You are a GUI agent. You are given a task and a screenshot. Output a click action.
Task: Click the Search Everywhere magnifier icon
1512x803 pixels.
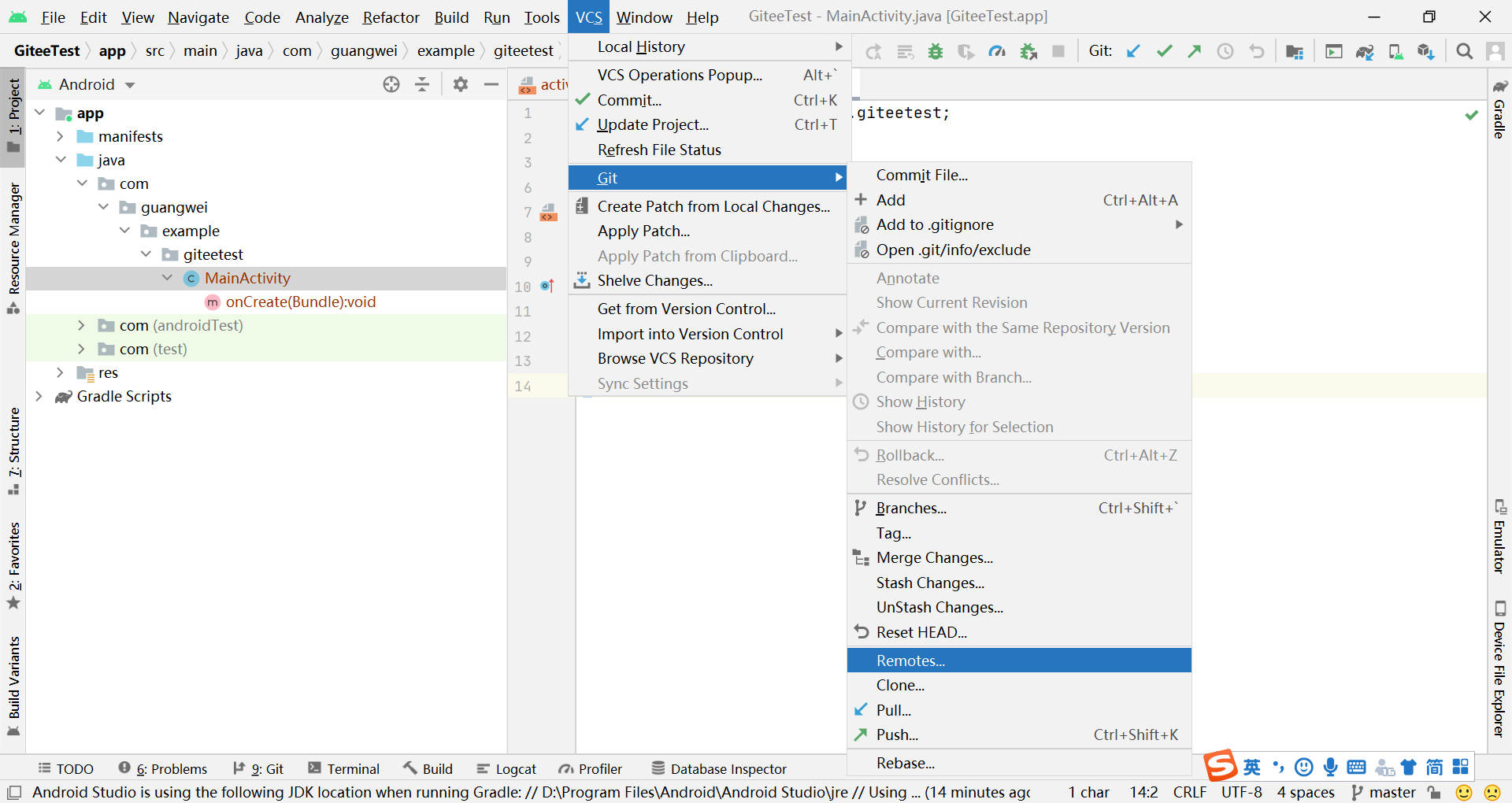click(1464, 51)
